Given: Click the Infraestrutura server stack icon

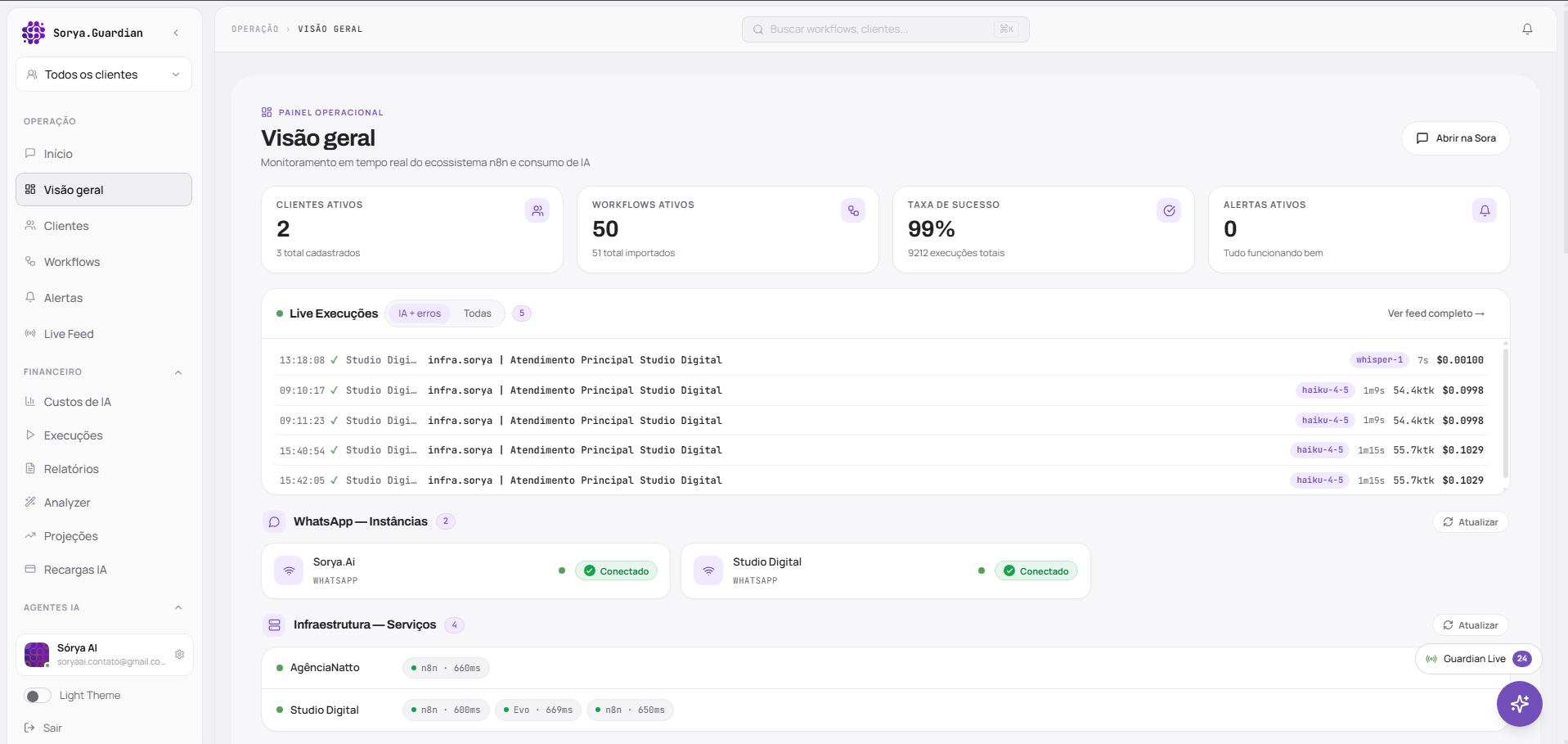Looking at the screenshot, I should [274, 625].
